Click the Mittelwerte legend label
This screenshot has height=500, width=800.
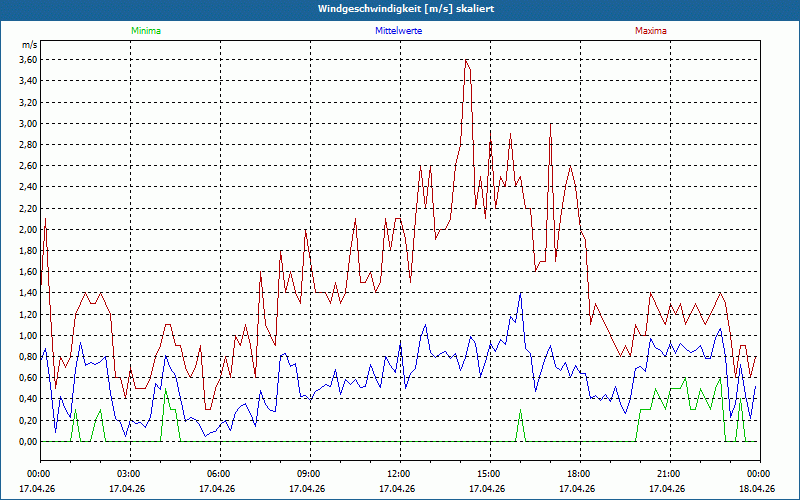(x=398, y=31)
